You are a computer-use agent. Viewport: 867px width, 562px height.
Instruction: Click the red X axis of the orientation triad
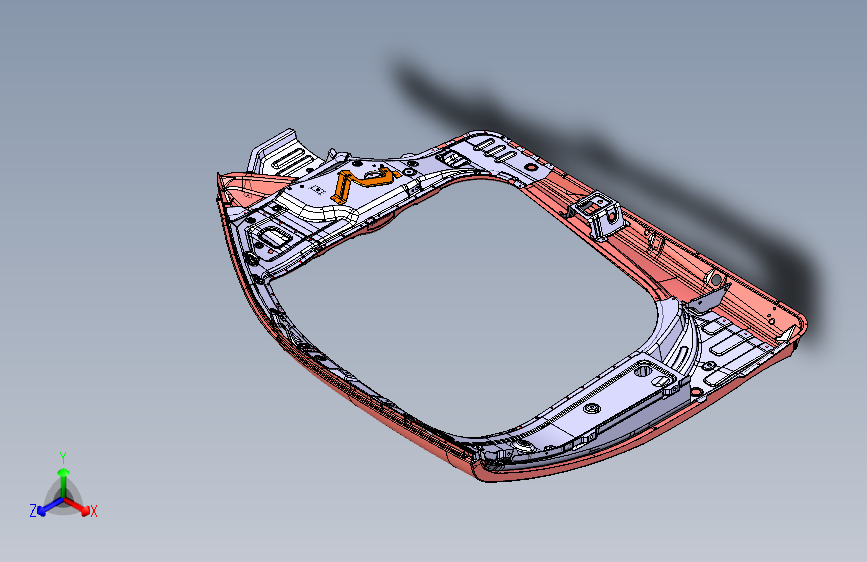pos(77,506)
